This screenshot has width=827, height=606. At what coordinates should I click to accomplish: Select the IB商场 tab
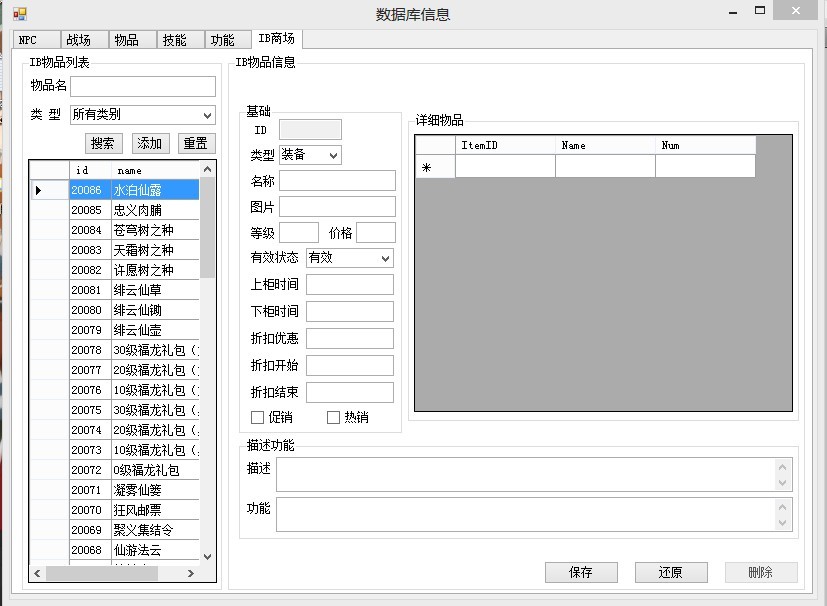click(277, 39)
